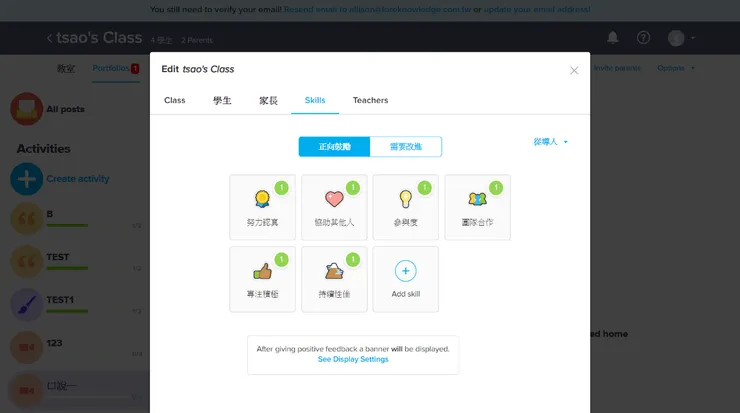Open the Portfolios tab
The width and height of the screenshot is (740, 413).
(x=110, y=68)
